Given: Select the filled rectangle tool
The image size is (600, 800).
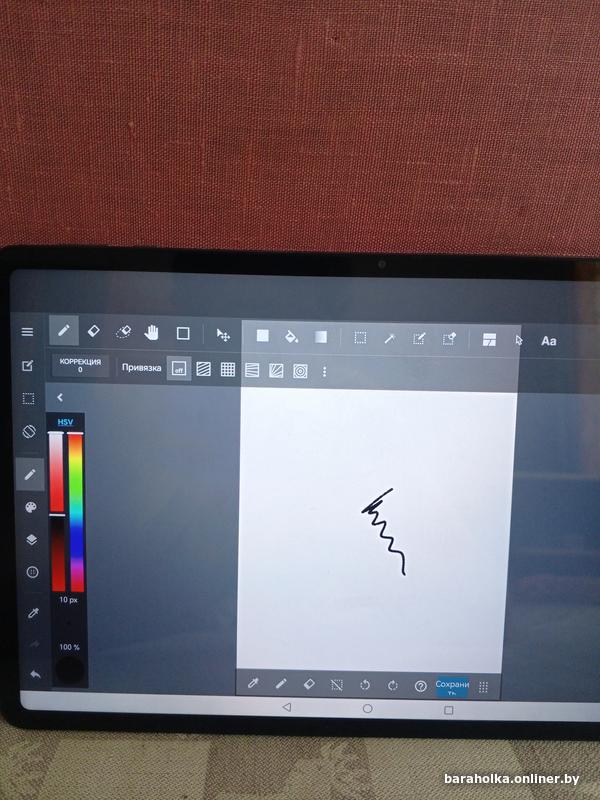Looking at the screenshot, I should click(262, 335).
